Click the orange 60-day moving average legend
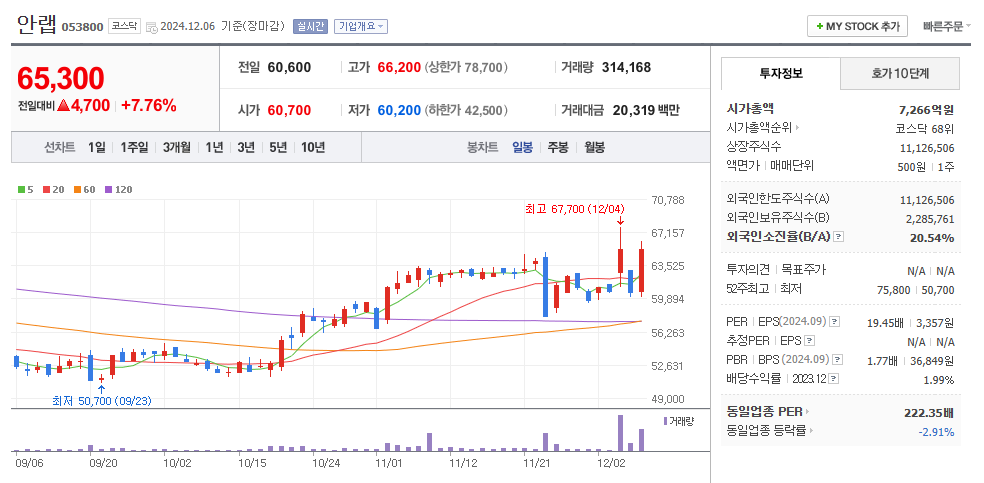 [x=84, y=189]
